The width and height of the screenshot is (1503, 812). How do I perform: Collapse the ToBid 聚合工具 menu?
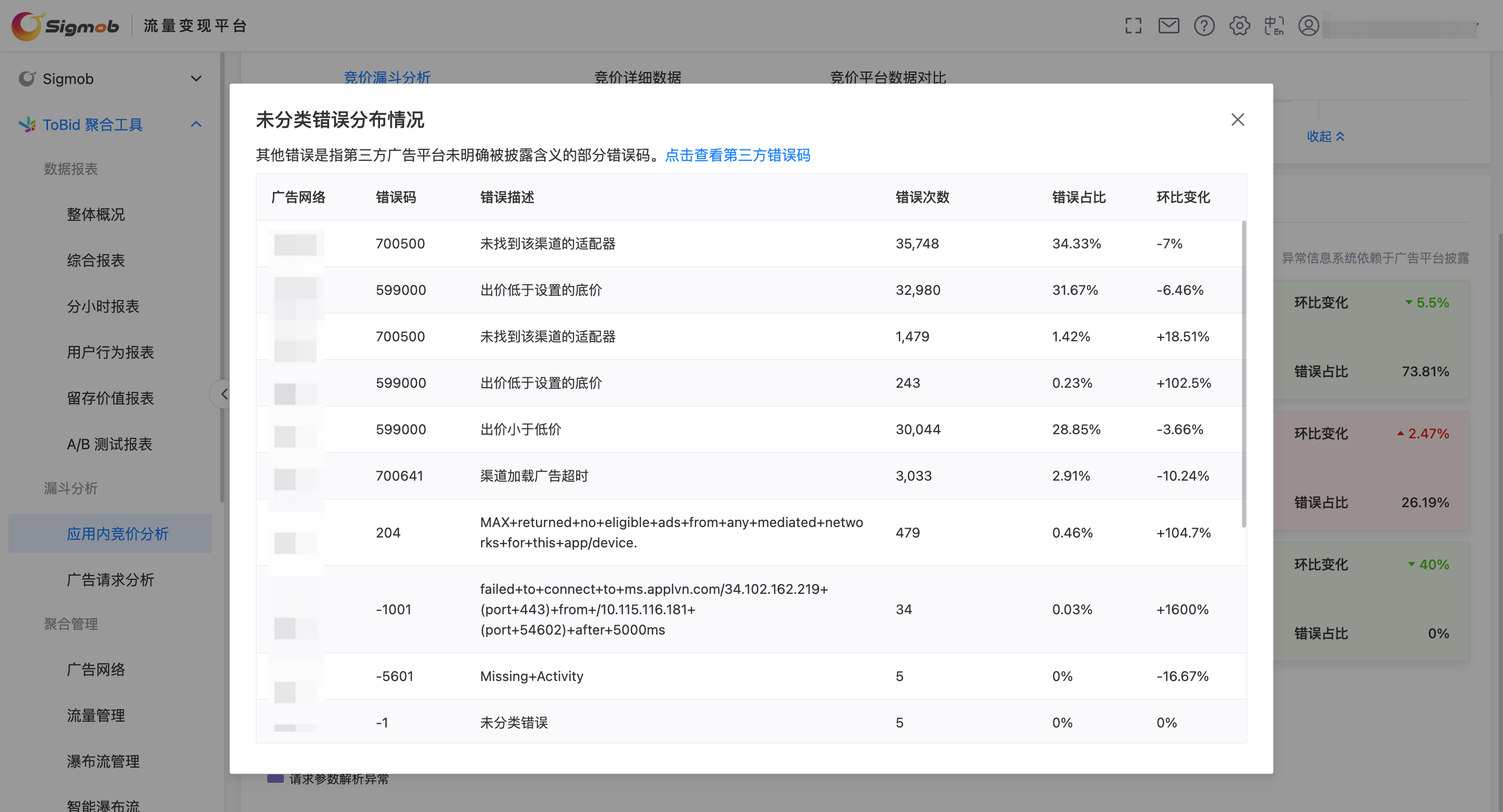(x=196, y=124)
